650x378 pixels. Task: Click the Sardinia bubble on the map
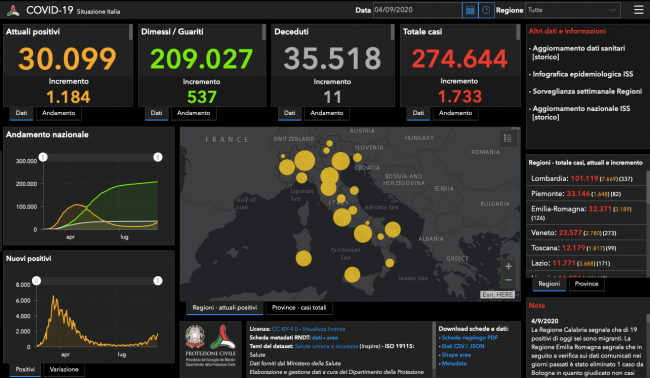pyautogui.click(x=303, y=258)
